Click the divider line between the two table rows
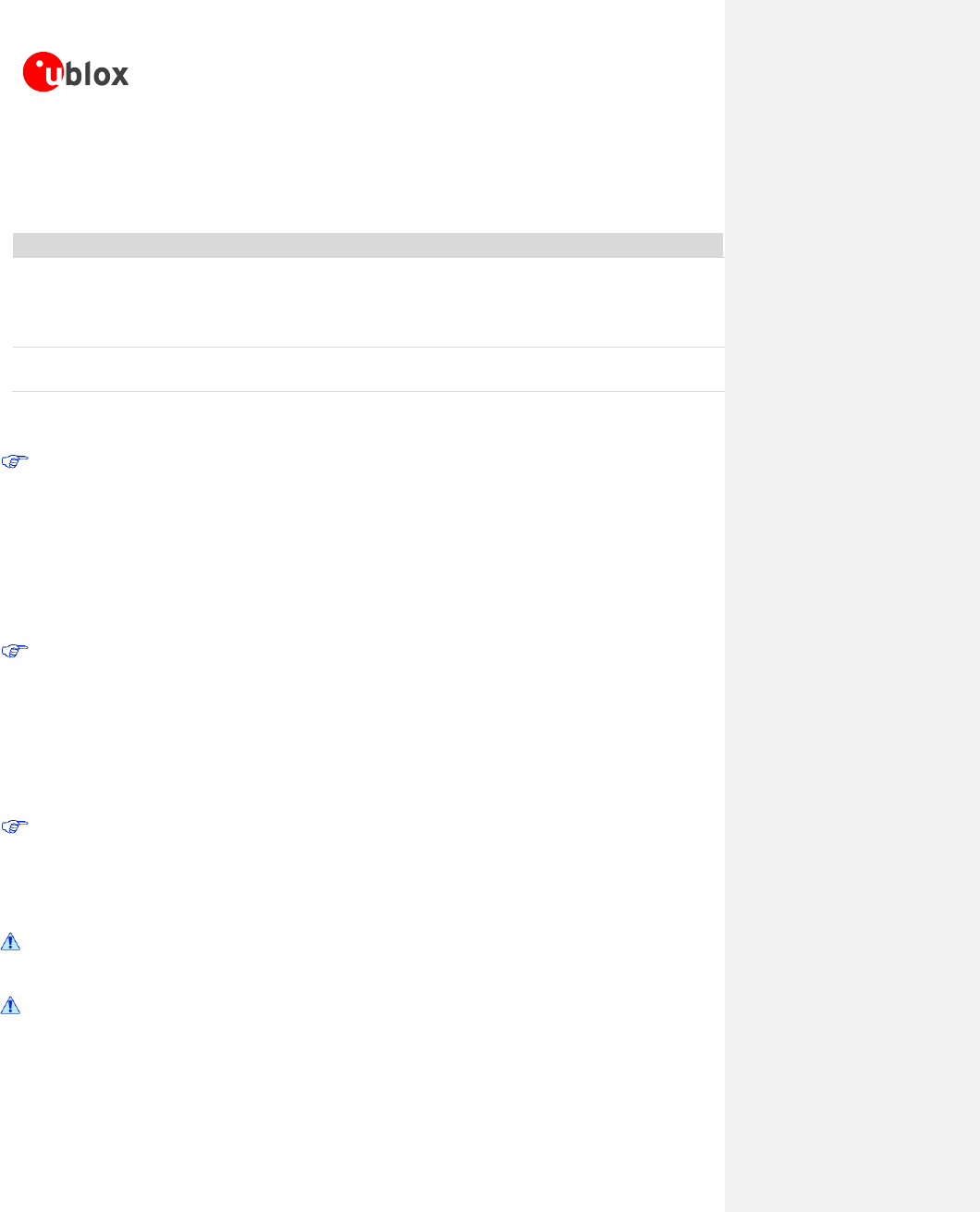The width and height of the screenshot is (980, 1212). 367,348
